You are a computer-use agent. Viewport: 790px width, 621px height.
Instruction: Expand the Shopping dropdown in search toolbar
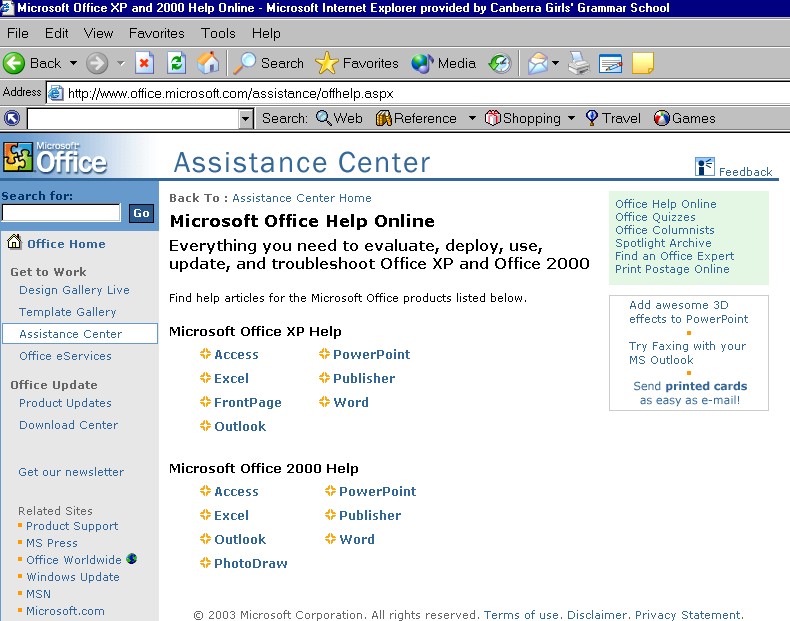click(571, 118)
